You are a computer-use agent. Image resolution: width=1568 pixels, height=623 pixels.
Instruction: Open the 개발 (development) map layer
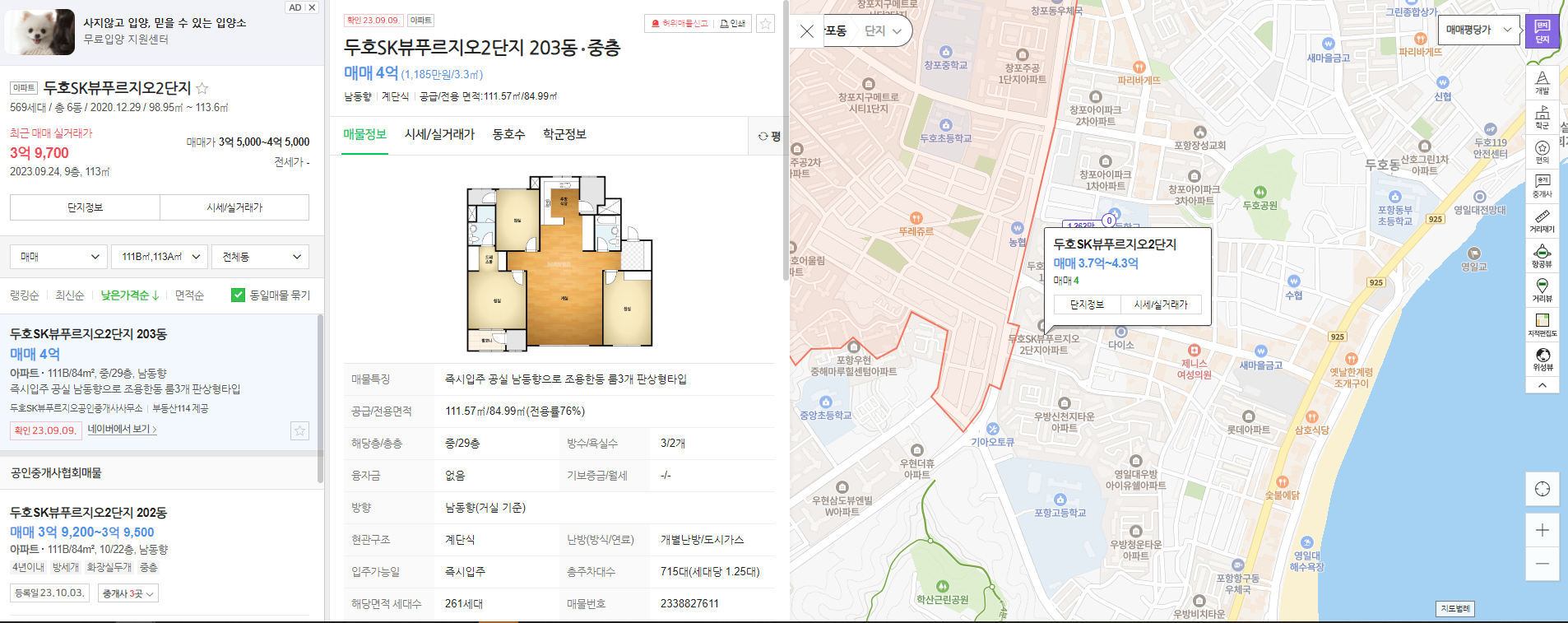[x=1542, y=82]
